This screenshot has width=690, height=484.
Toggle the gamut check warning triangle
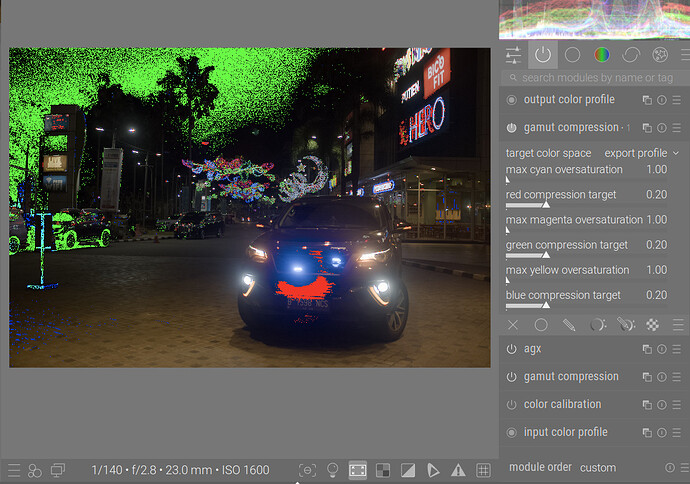coord(458,470)
